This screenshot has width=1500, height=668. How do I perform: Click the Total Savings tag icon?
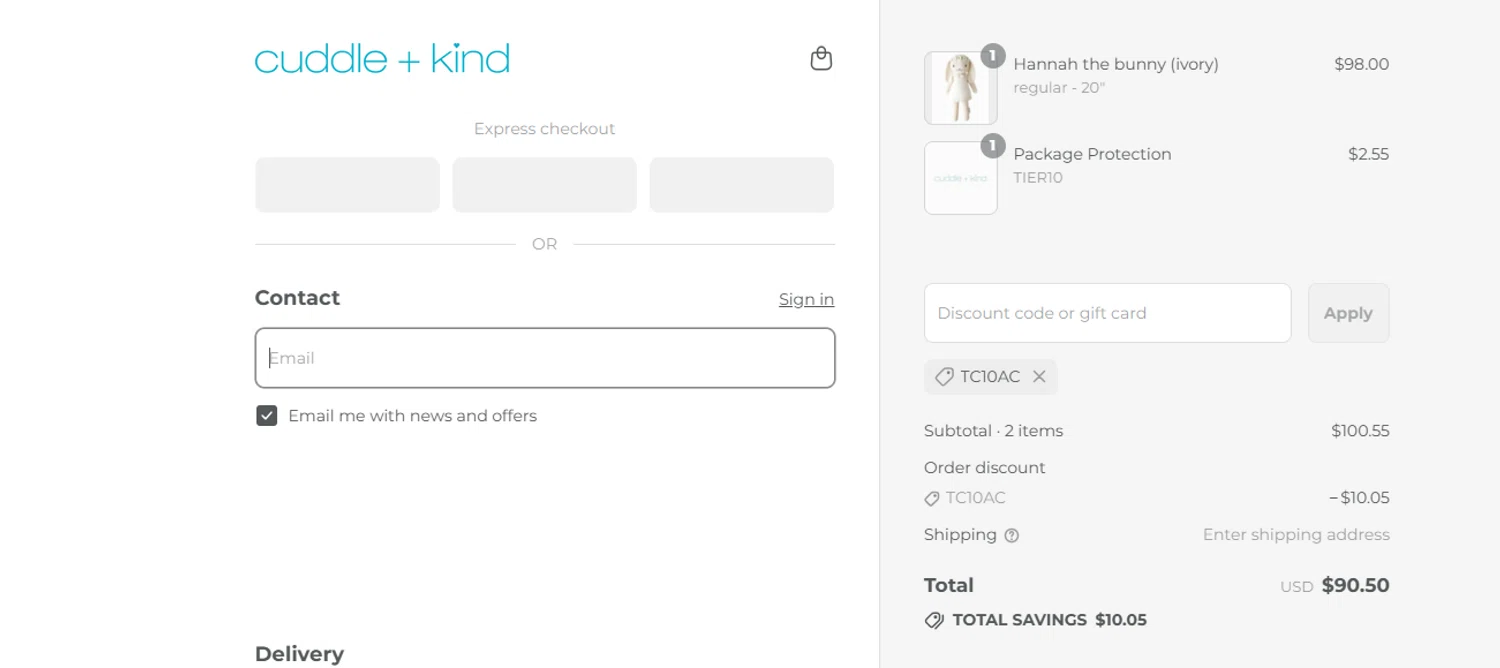click(x=934, y=620)
